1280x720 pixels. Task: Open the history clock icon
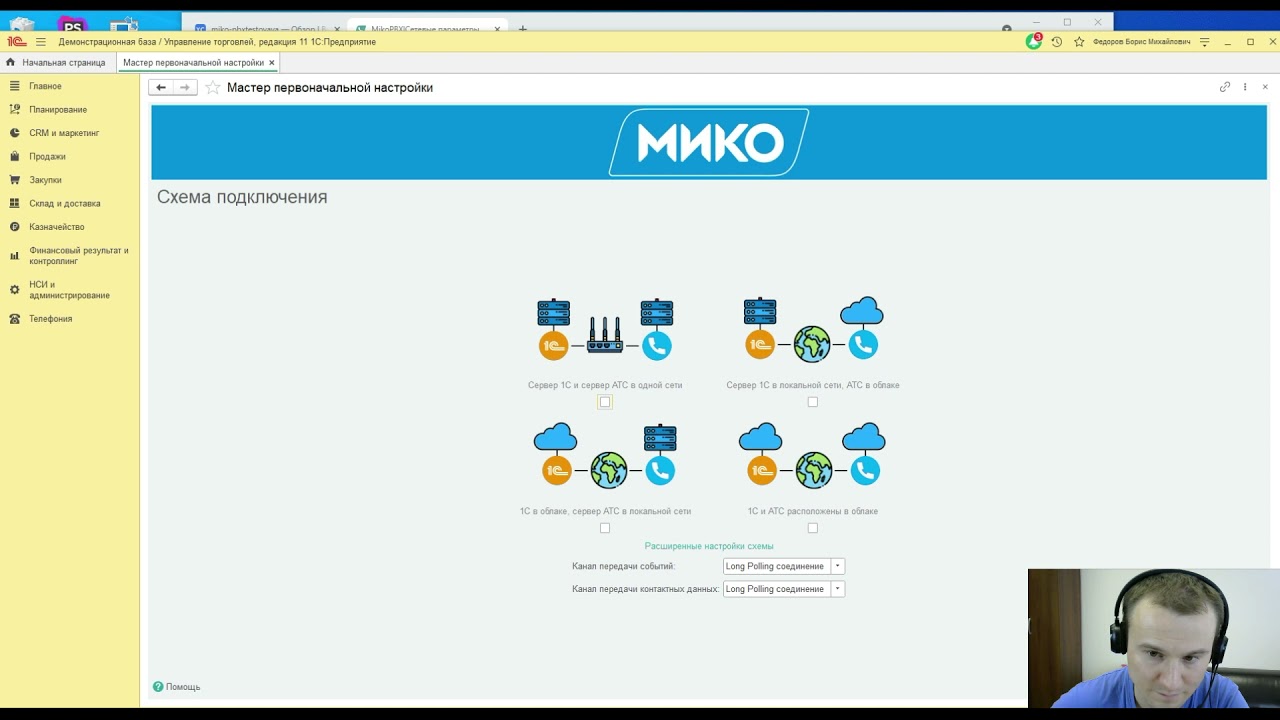(x=1057, y=42)
